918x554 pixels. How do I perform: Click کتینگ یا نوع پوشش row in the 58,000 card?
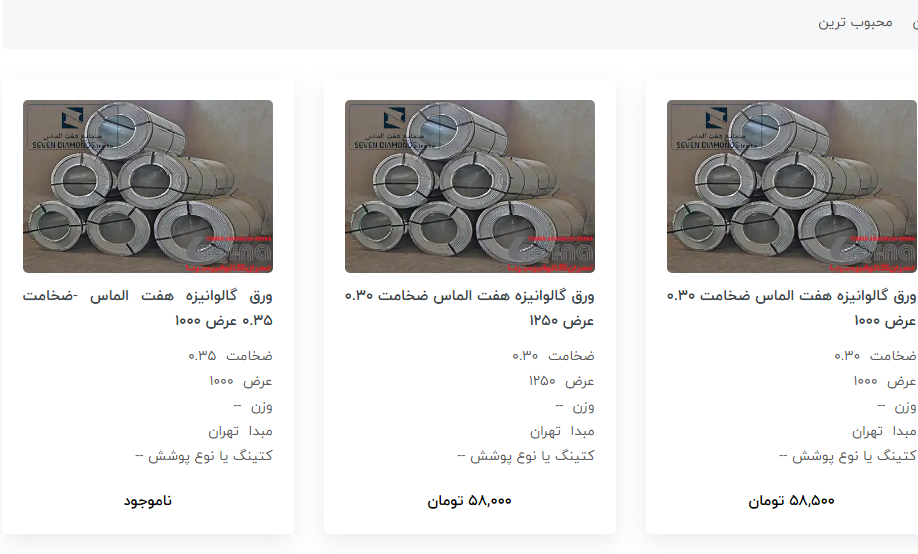tap(526, 456)
